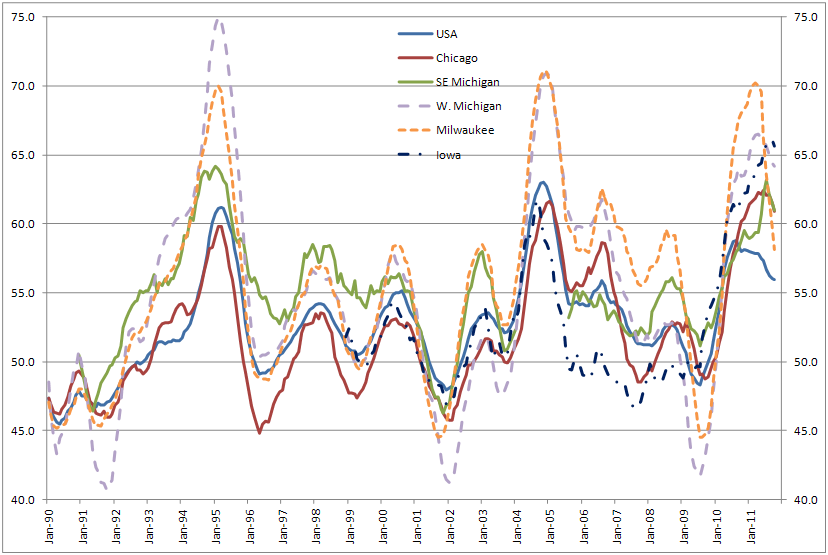The height and width of the screenshot is (555, 828).
Task: Click the Jan-06 axis label
Action: pyautogui.click(x=584, y=526)
